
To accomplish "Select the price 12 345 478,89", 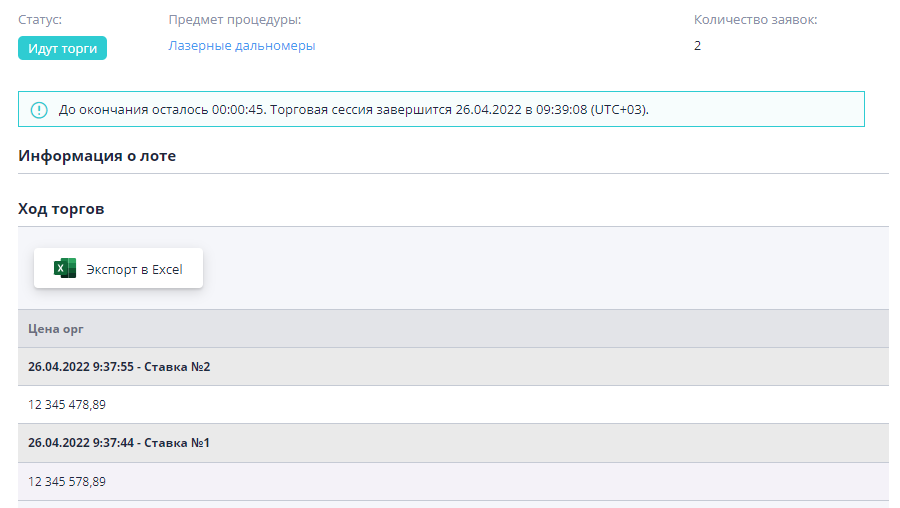I will pos(67,405).
